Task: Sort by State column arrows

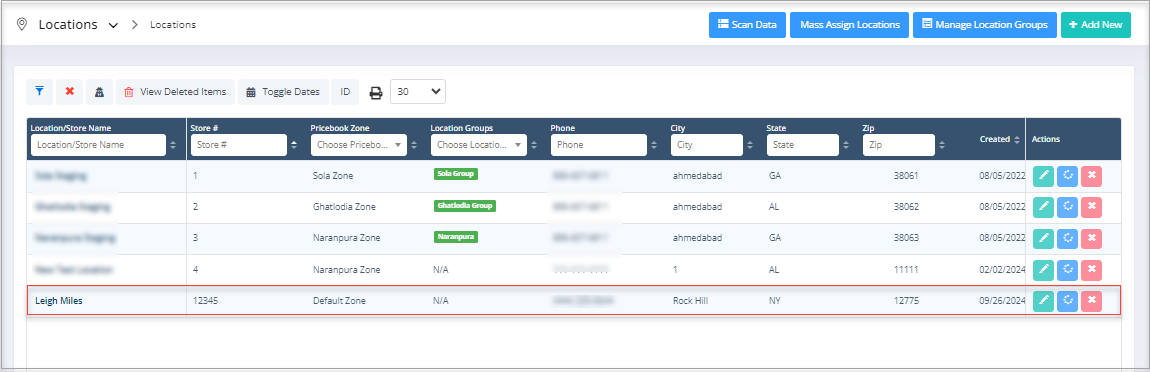Action: click(847, 145)
